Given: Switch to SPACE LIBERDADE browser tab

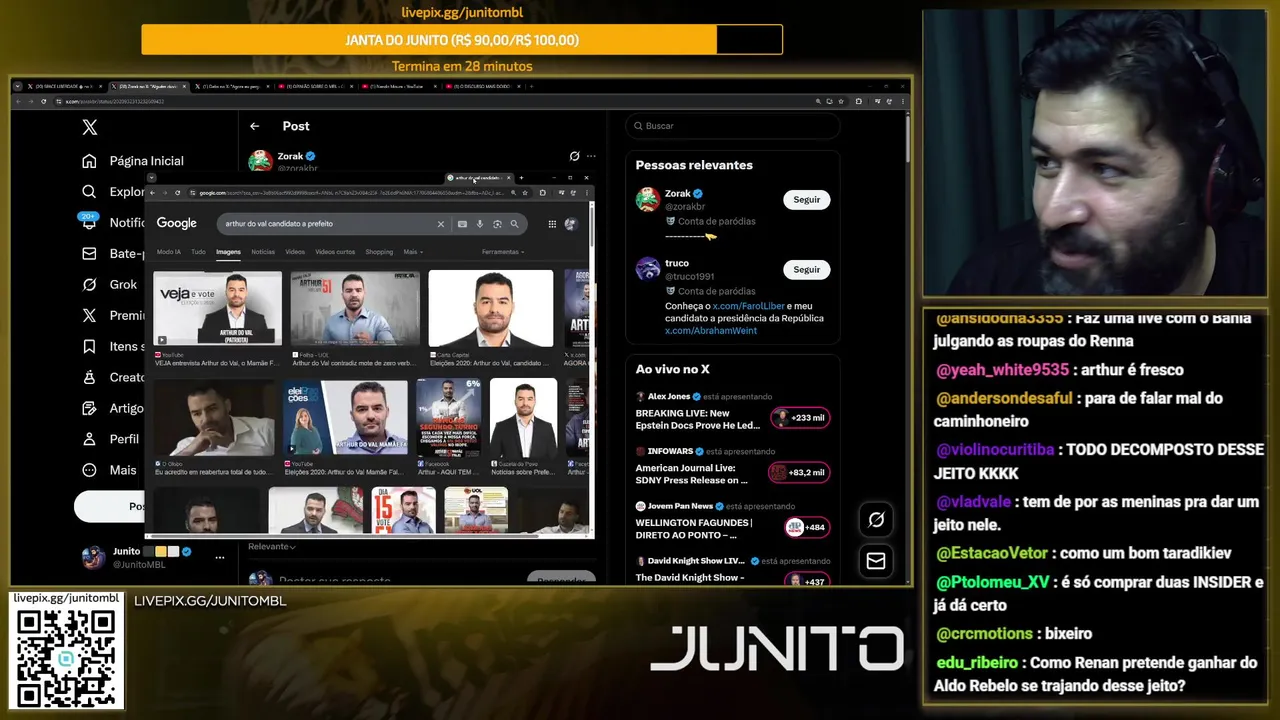Looking at the screenshot, I should click(x=64, y=87).
